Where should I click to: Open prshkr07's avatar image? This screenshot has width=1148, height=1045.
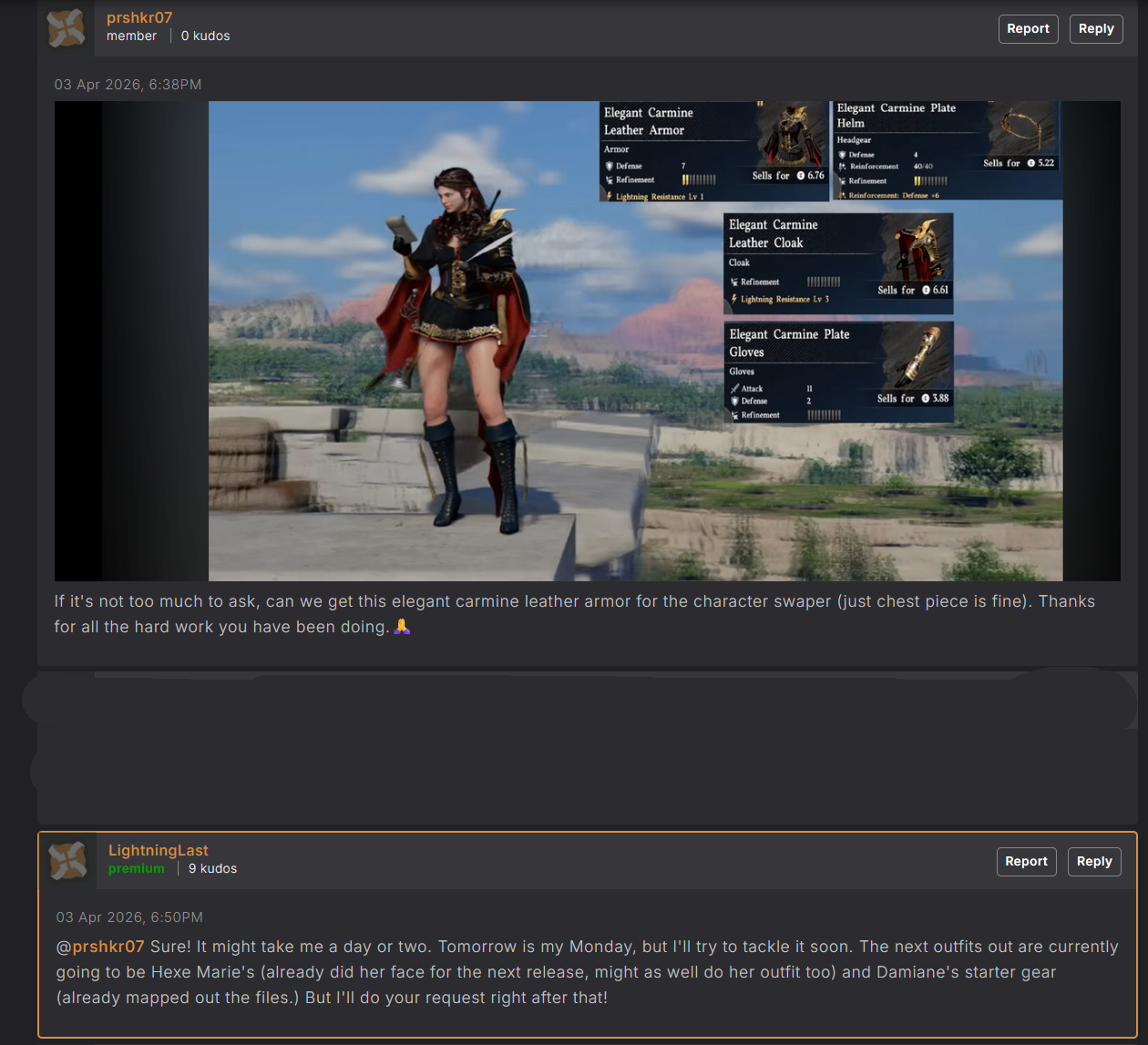[67, 28]
